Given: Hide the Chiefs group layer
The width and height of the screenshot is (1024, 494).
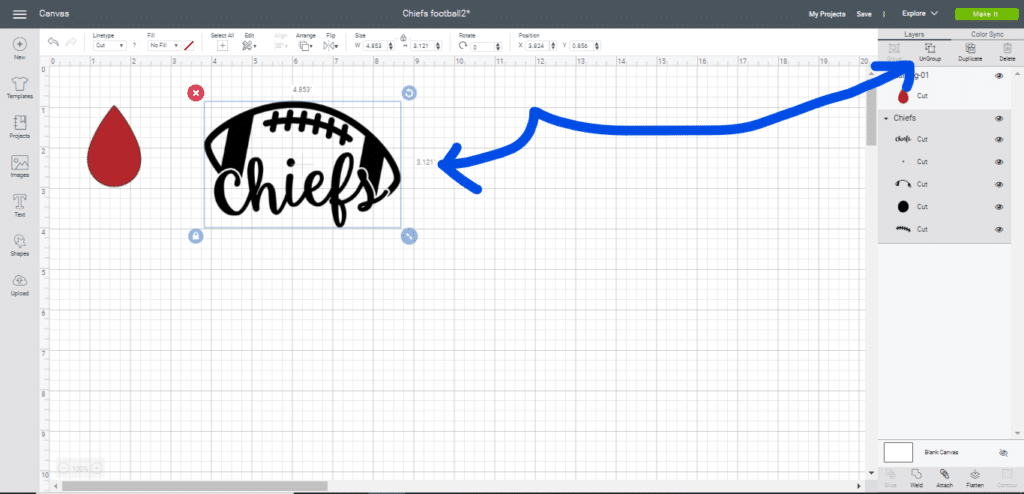Looking at the screenshot, I should click(x=998, y=118).
